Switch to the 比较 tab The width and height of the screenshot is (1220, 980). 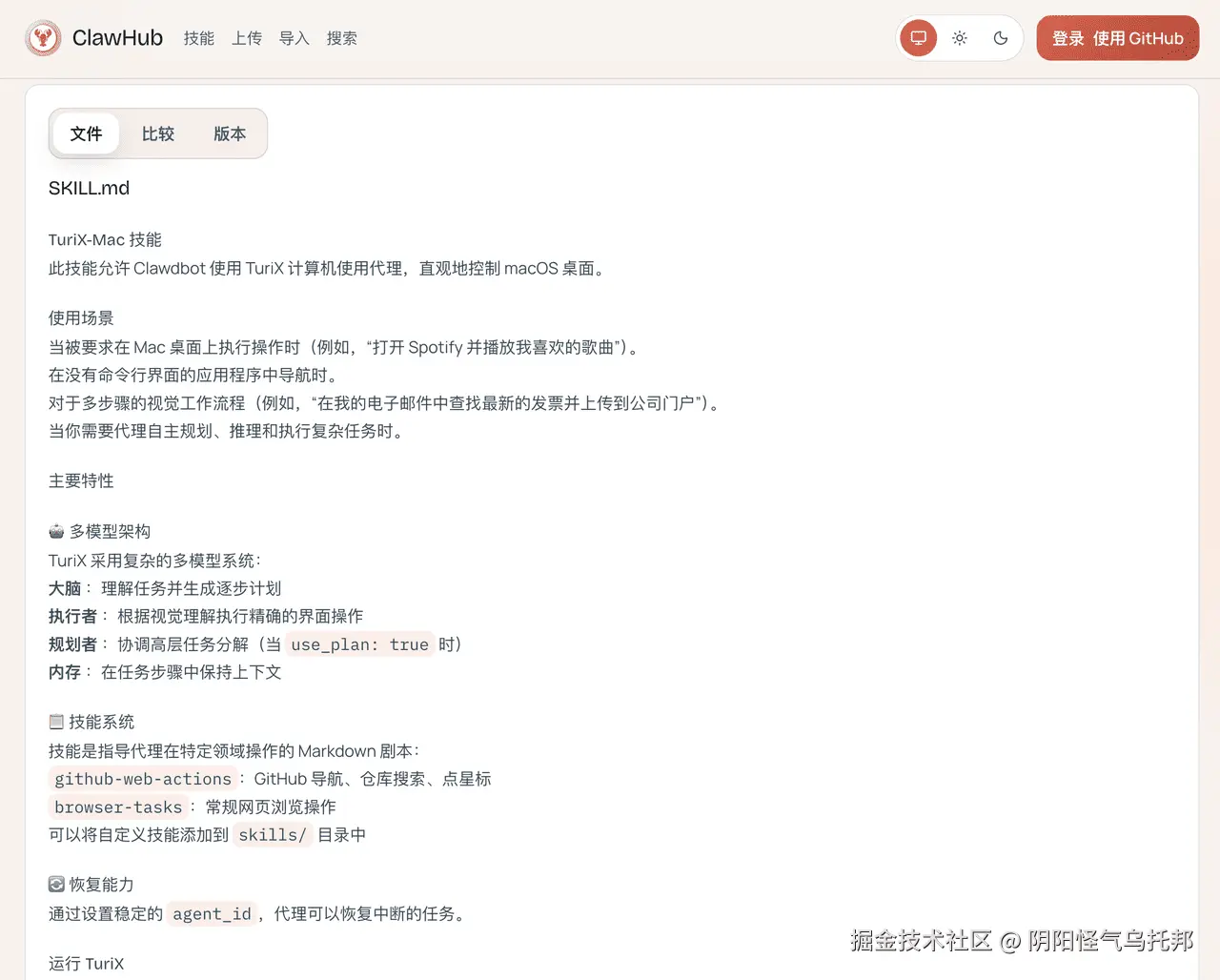coord(158,133)
